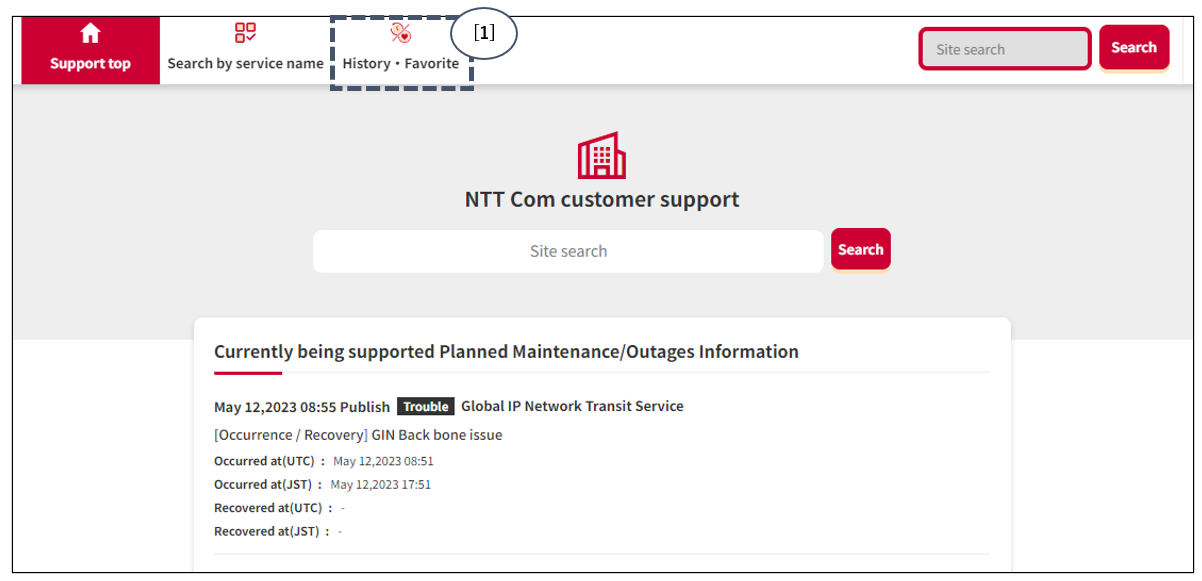Screen dimensions: 1202x581
Task: Open the Global IP Network Transit Service notice
Action: pyautogui.click(x=572, y=406)
